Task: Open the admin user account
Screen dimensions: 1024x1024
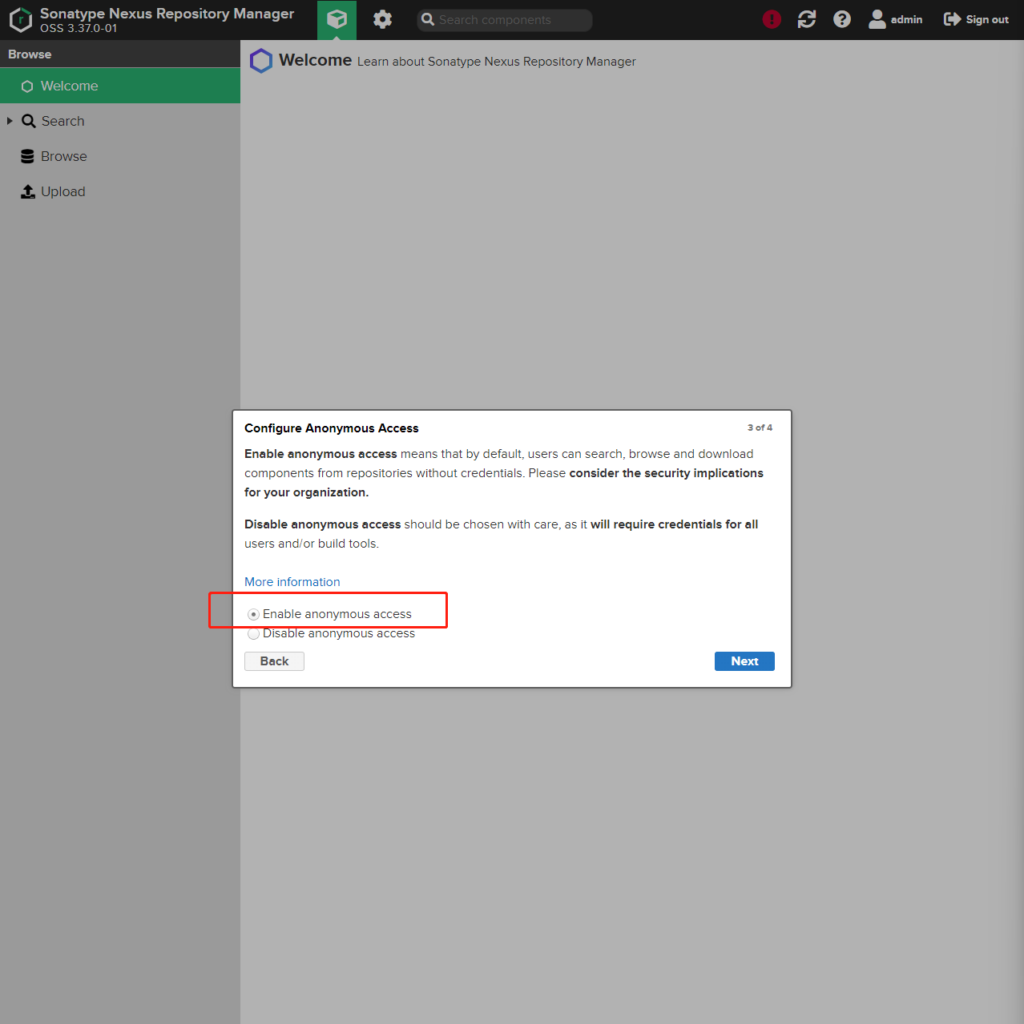Action: 895,20
